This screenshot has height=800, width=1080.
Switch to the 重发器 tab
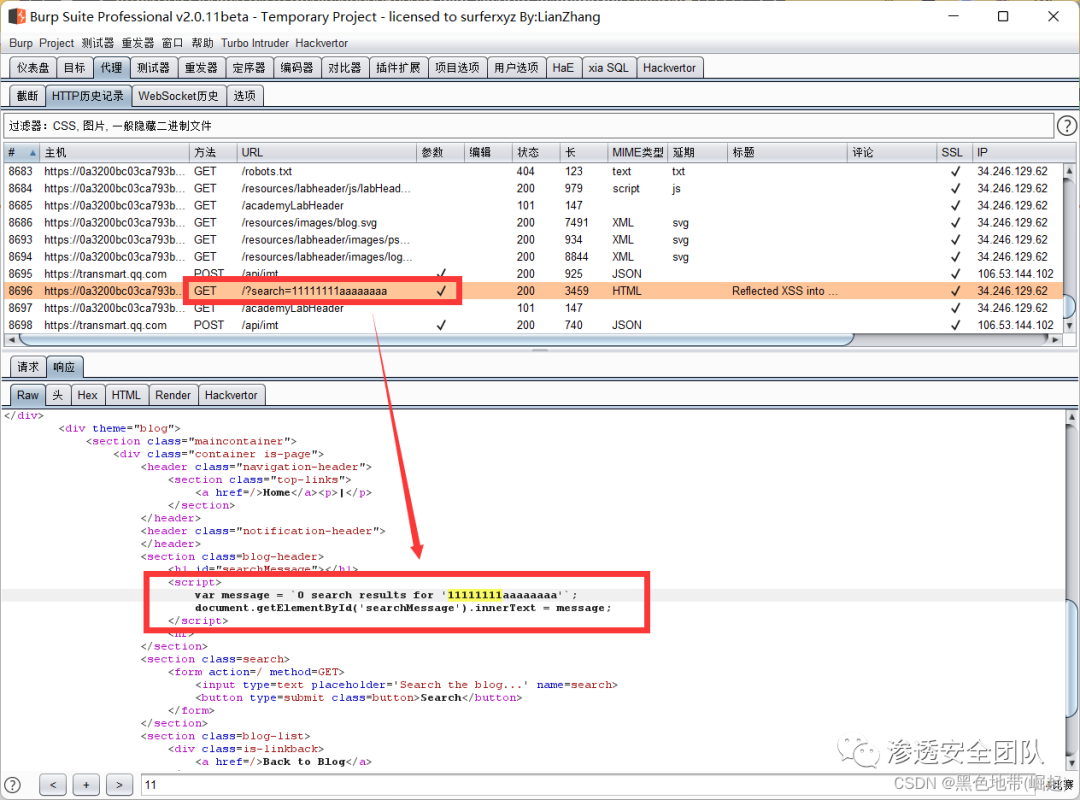pos(201,68)
